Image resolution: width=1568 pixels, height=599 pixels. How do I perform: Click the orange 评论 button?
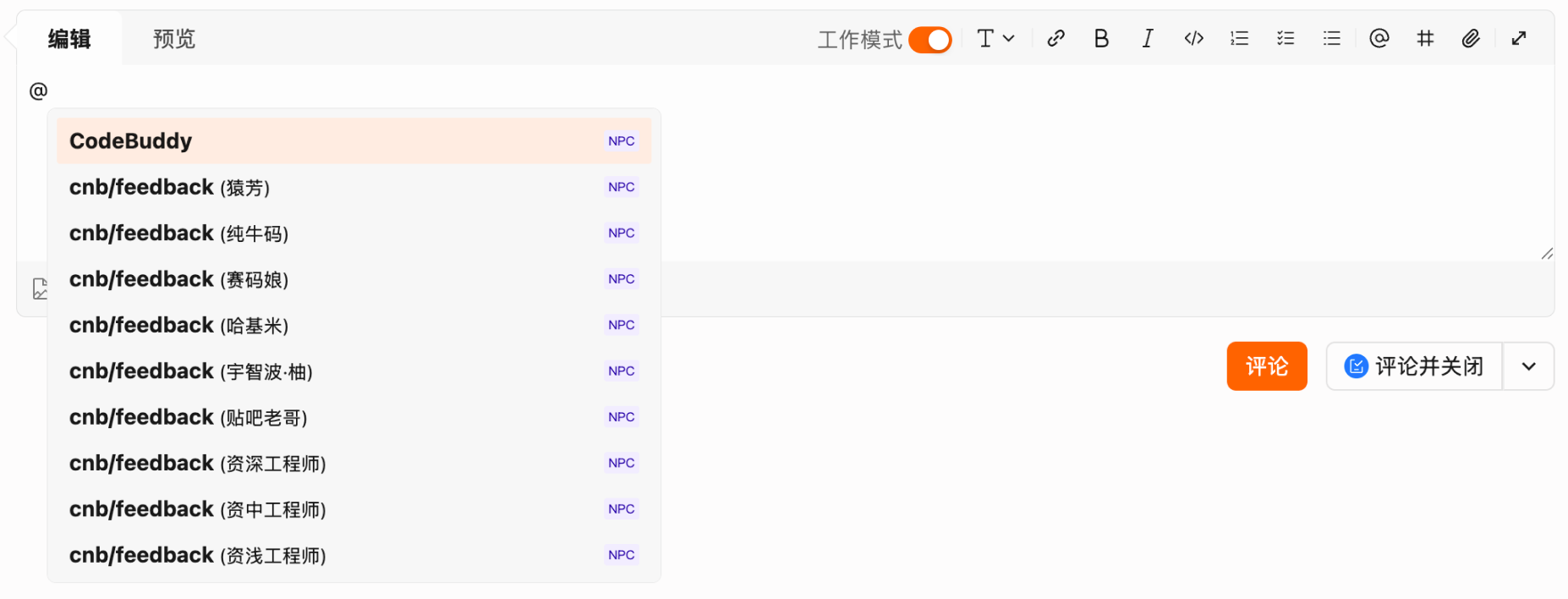tap(1266, 366)
